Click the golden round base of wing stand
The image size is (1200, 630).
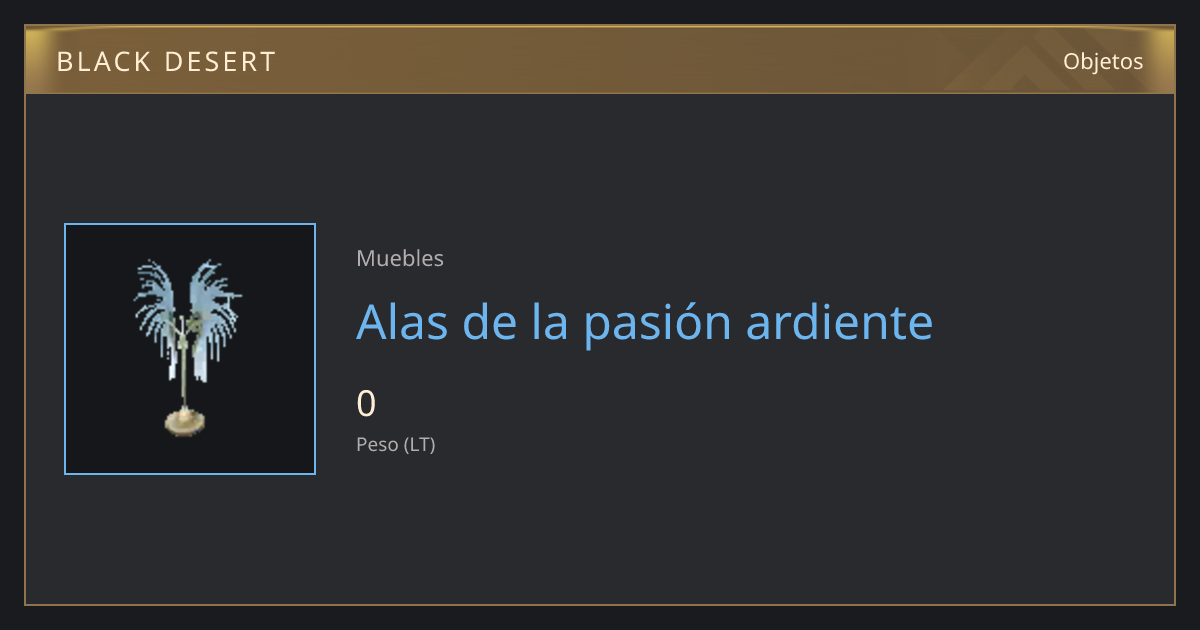186,421
